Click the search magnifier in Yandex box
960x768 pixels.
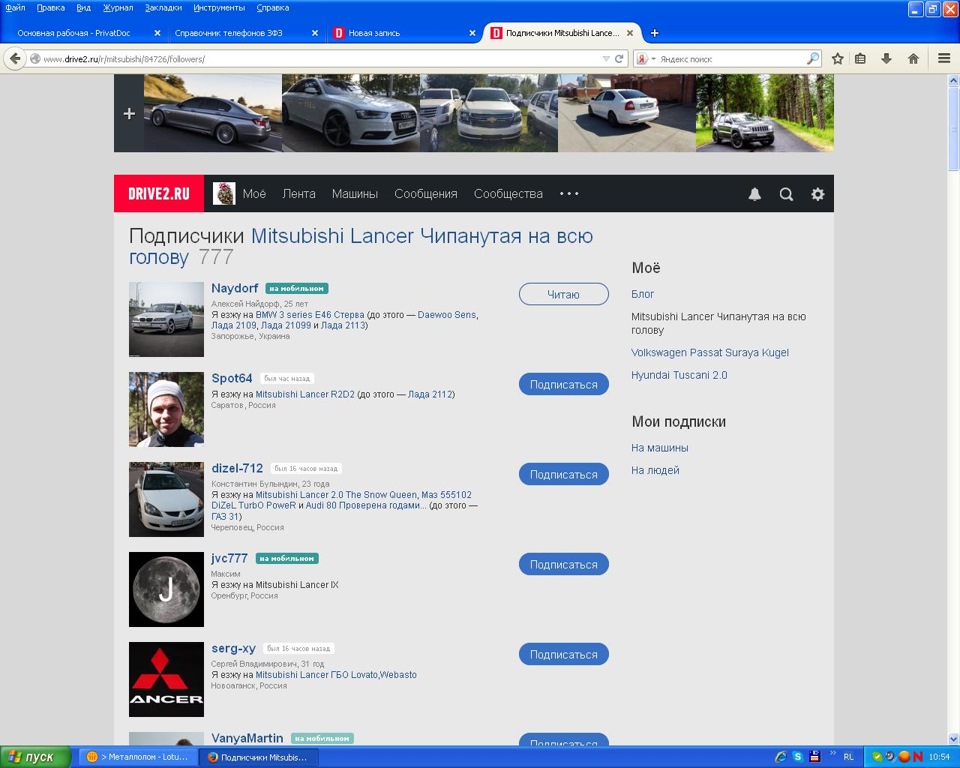pos(813,59)
